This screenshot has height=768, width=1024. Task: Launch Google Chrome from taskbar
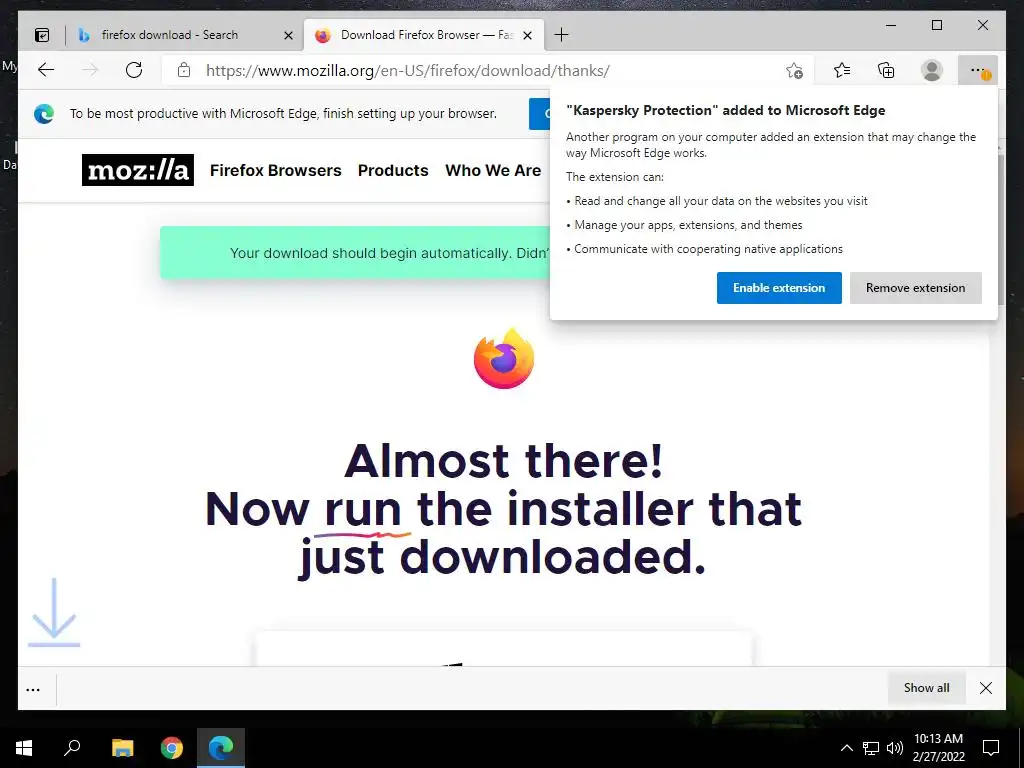pos(172,748)
